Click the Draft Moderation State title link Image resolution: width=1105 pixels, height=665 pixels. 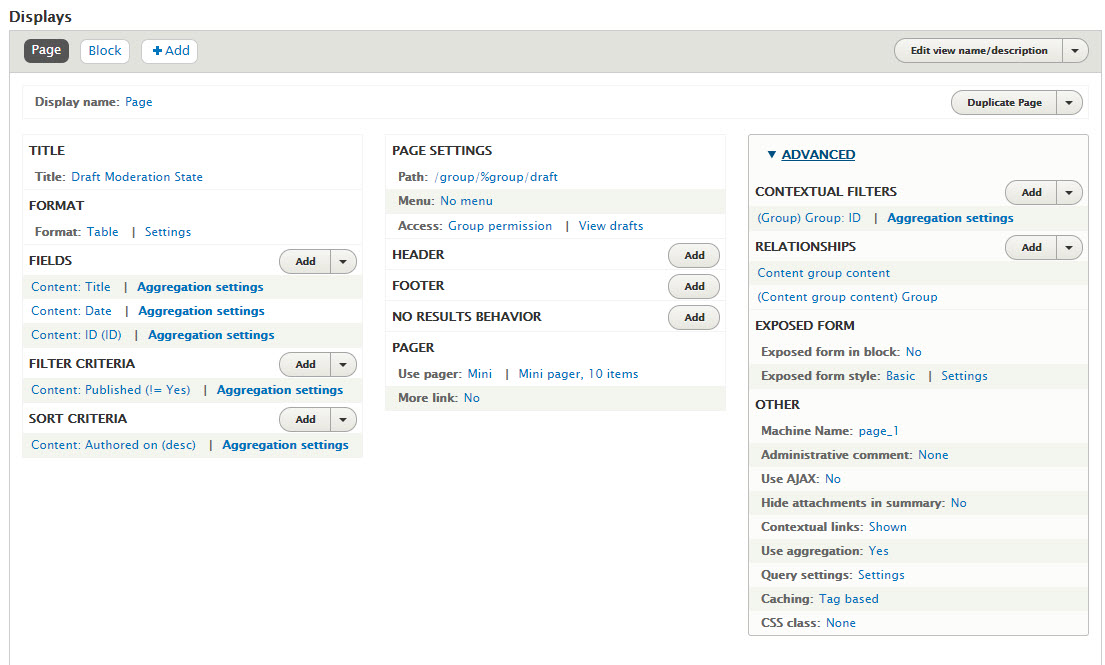coord(137,177)
